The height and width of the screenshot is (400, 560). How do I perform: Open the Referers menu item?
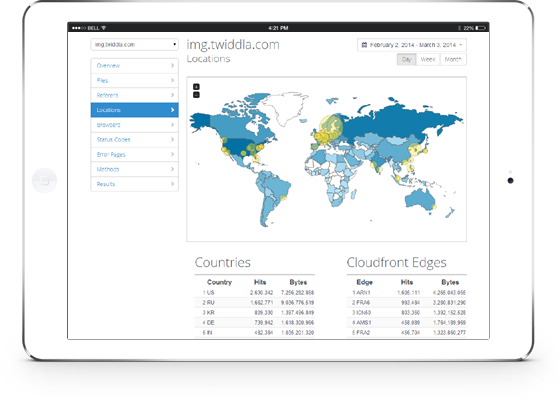click(134, 95)
